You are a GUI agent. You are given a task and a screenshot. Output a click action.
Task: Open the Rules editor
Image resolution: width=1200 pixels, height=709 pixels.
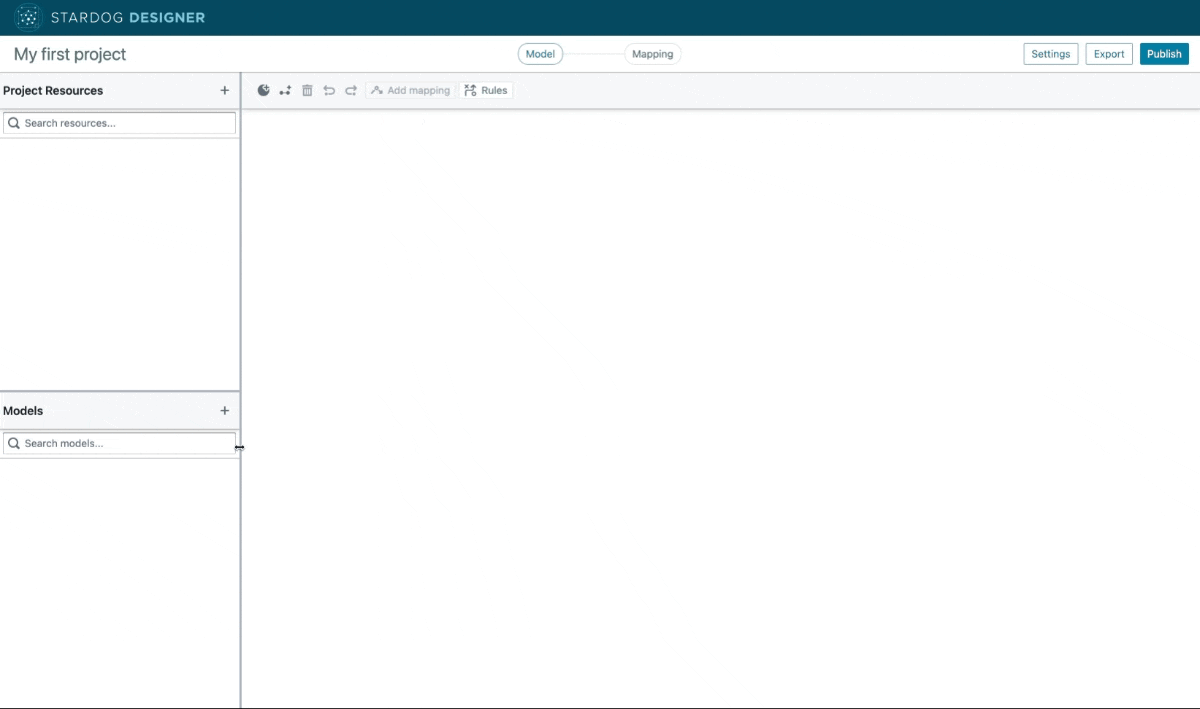[x=486, y=90]
